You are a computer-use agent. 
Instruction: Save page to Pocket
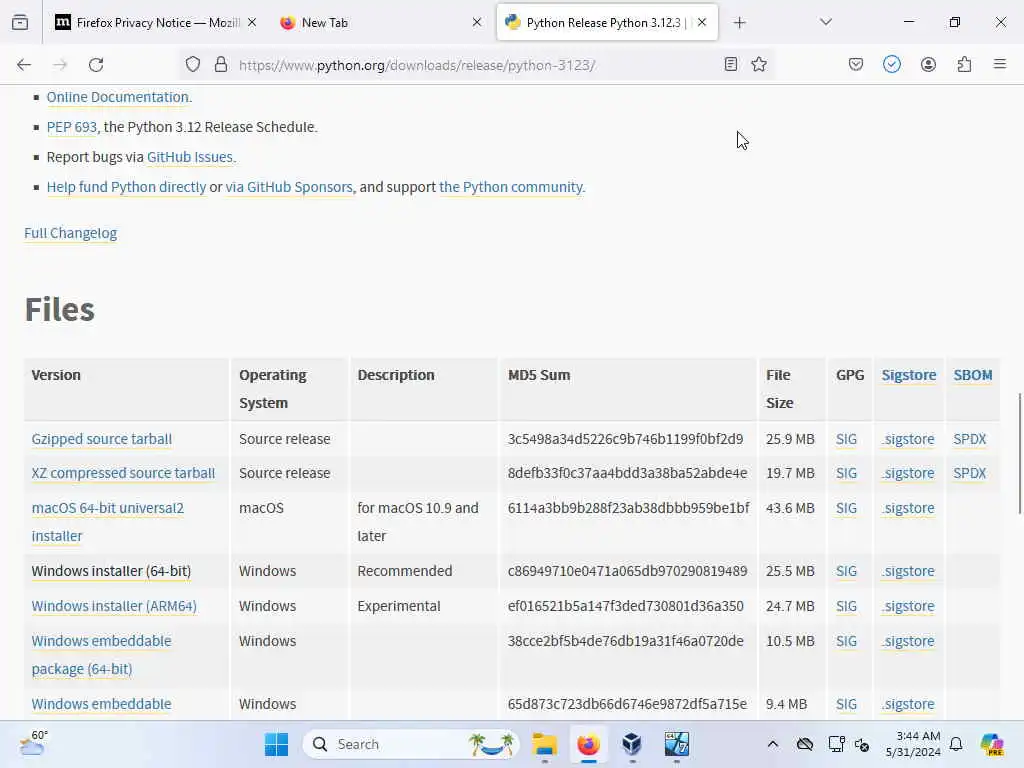tap(856, 64)
